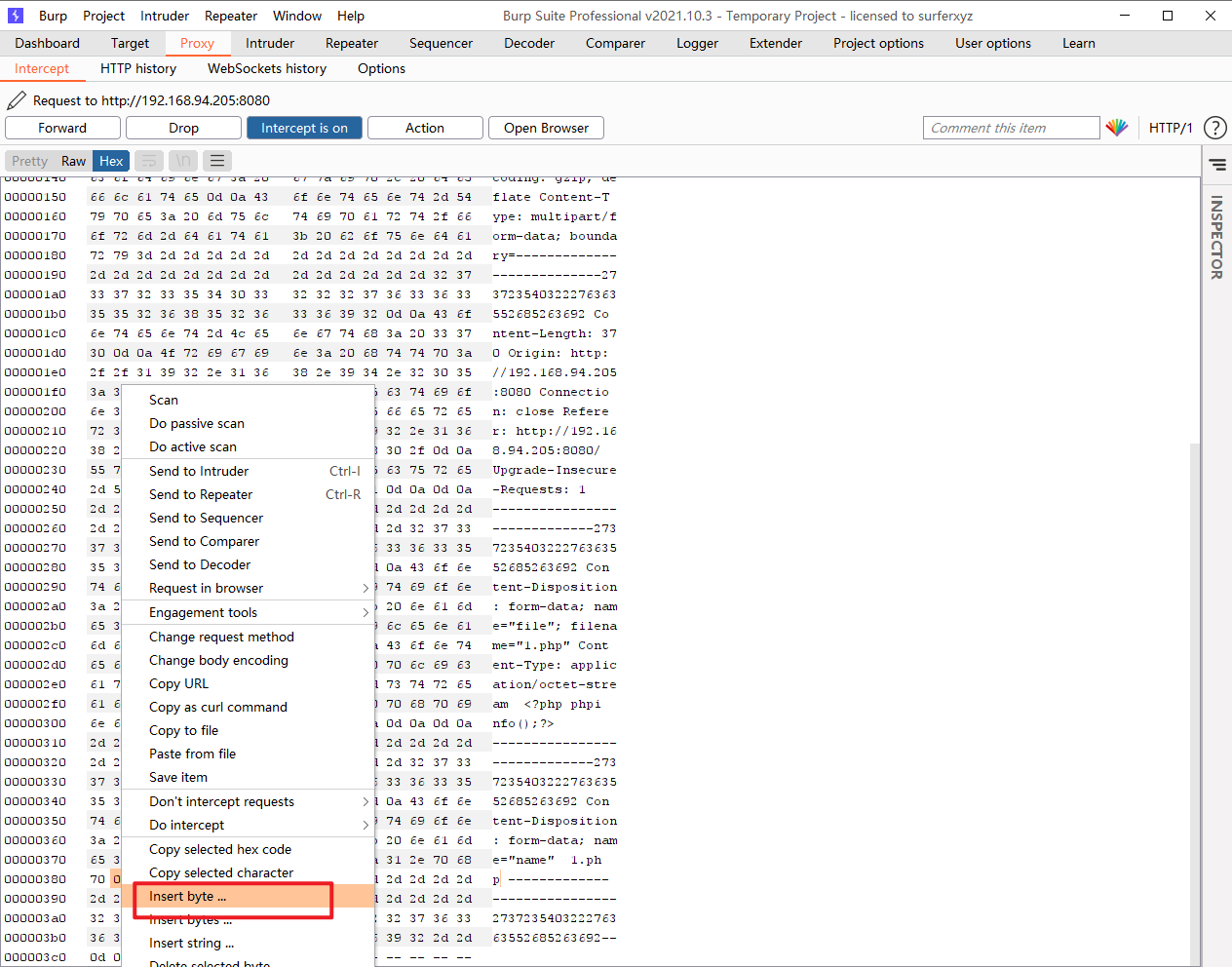Open the Intruder menu in menu bar

click(165, 16)
